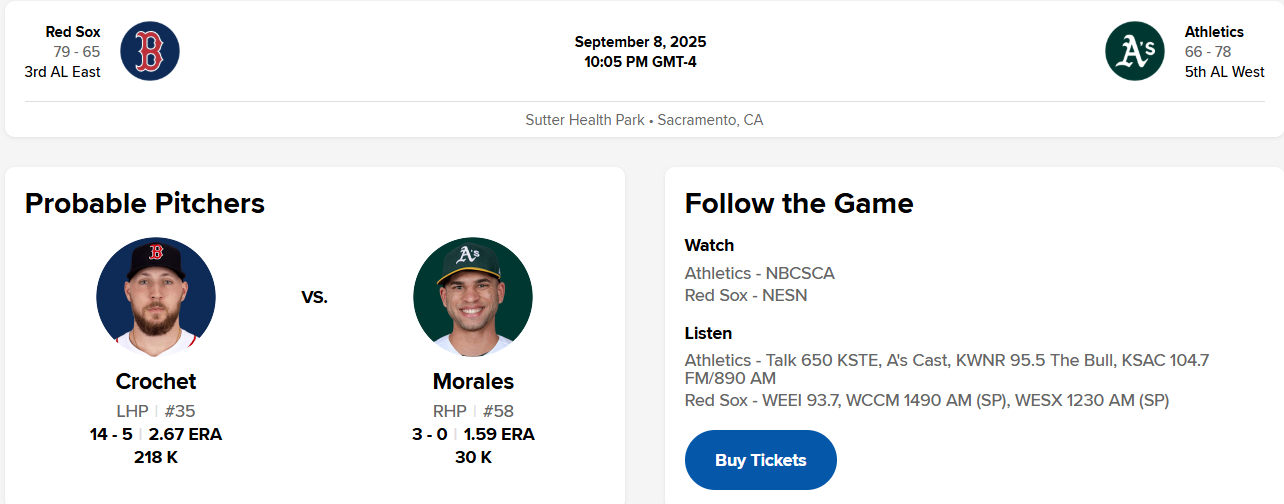Screen dimensions: 1284x504
Task: Click Morales's 1.59 ERA stat
Action: (499, 434)
